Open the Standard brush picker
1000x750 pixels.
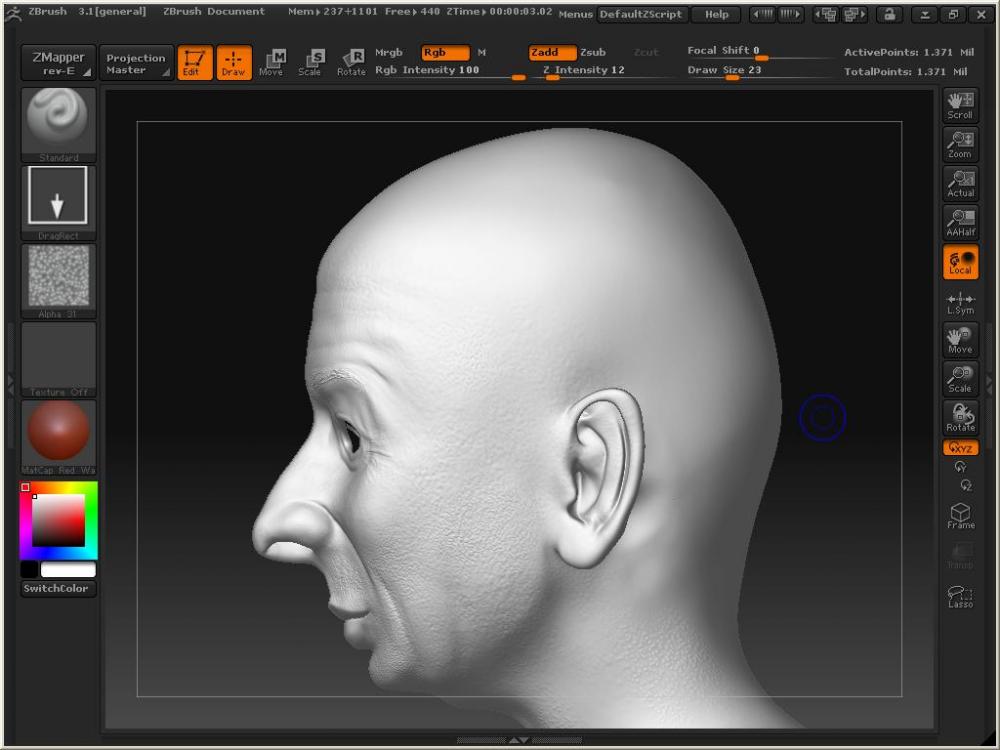pos(59,124)
